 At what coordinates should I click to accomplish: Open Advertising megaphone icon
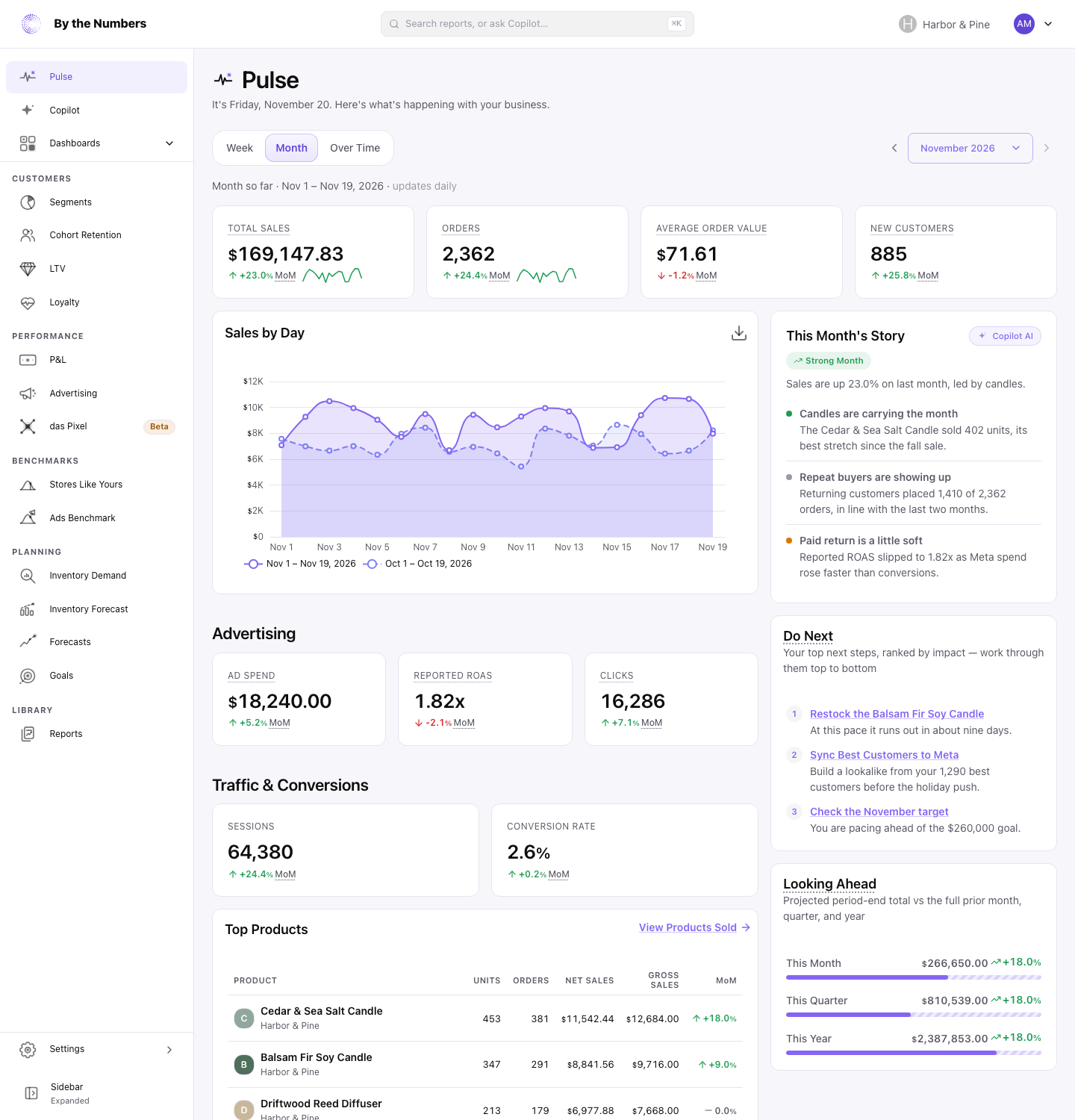pos(28,393)
